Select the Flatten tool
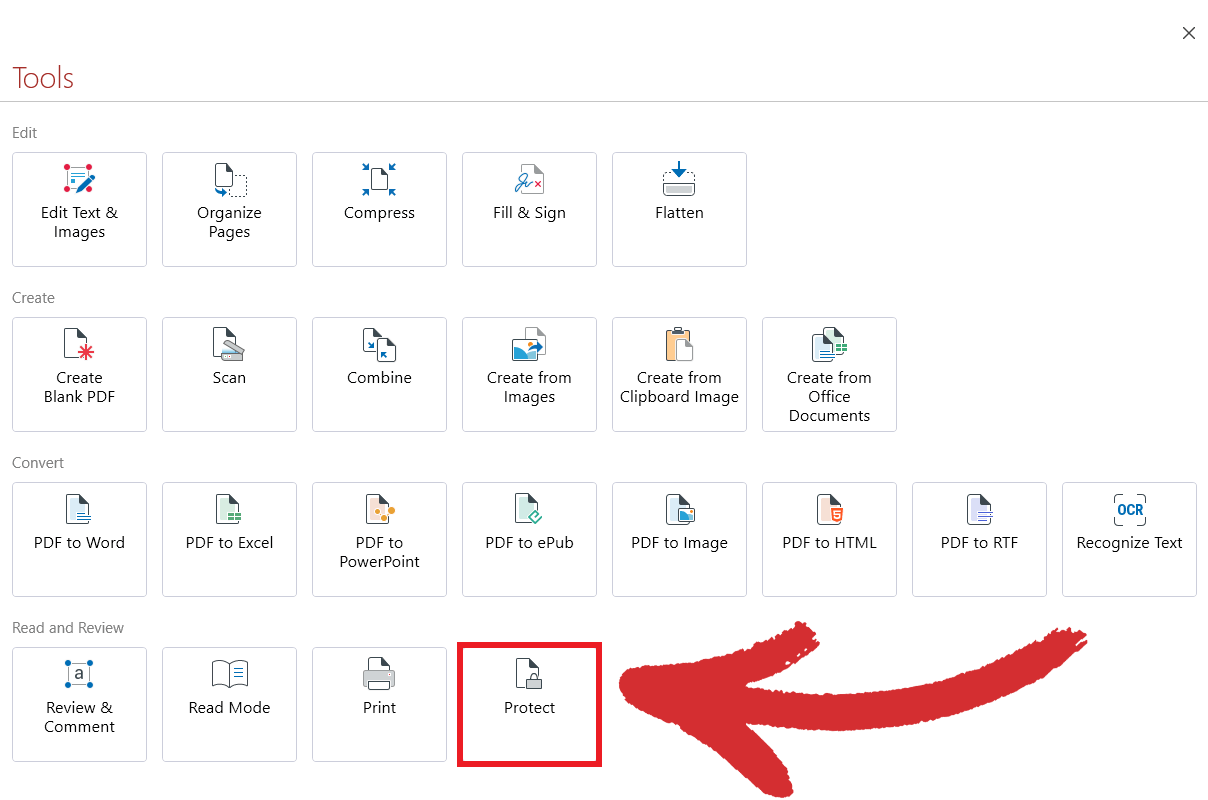 679,209
